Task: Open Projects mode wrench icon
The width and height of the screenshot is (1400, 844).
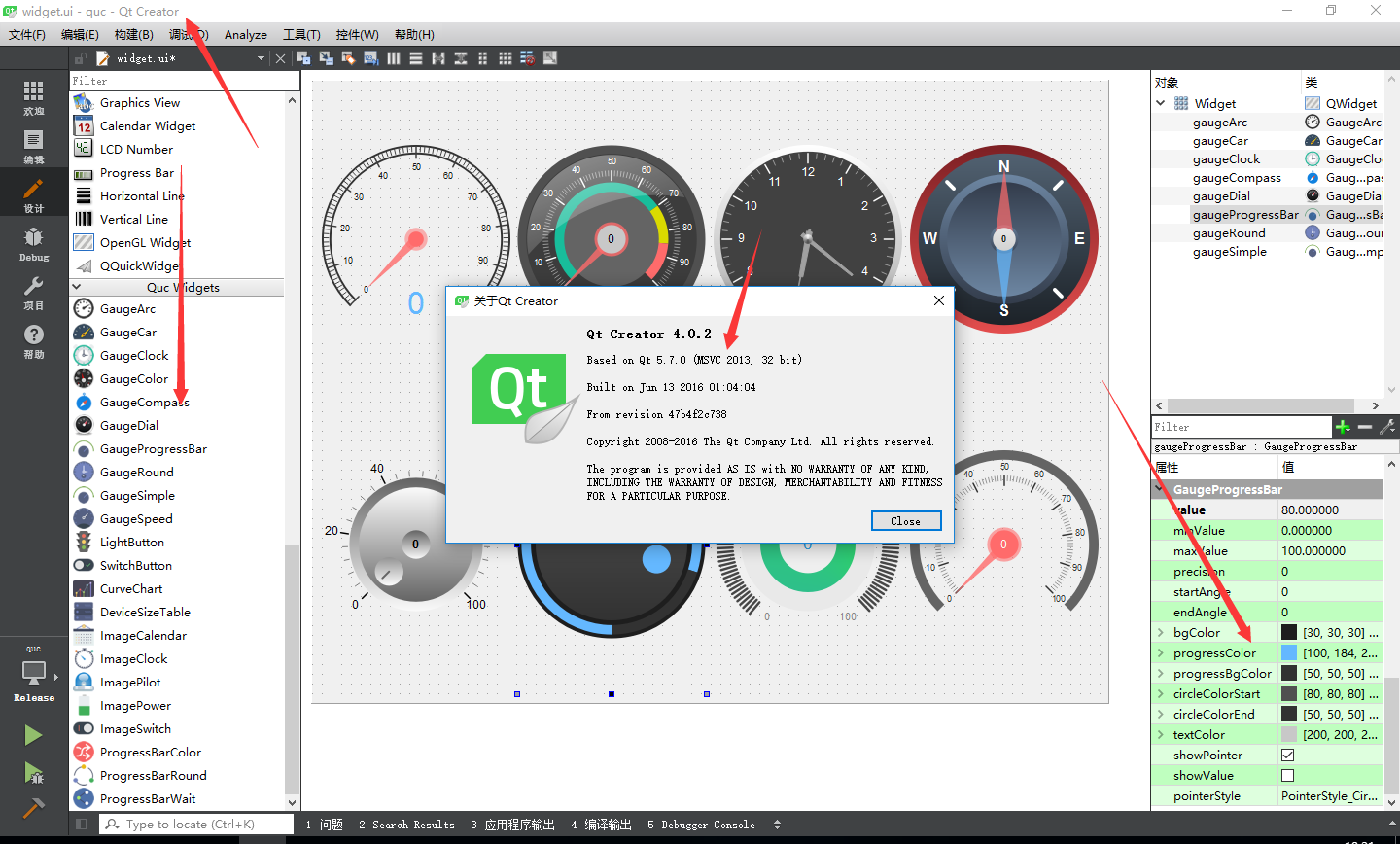Action: (x=34, y=292)
